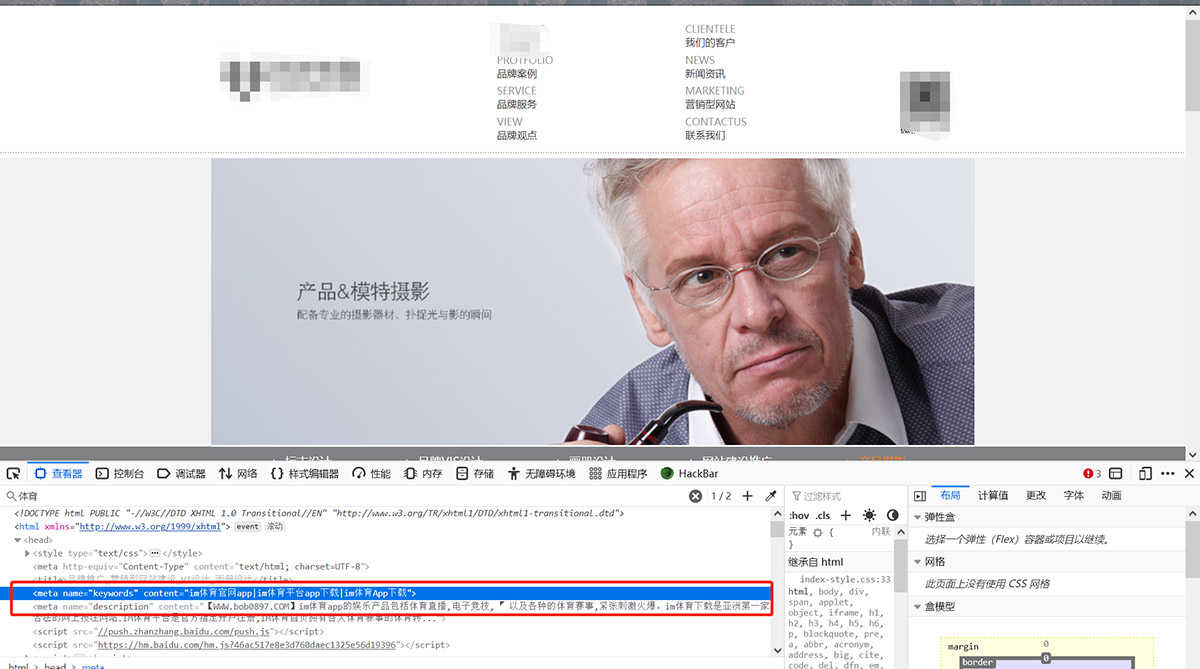Toggle the .cls classes panel
Image resolution: width=1200 pixels, height=669 pixels.
pos(822,515)
